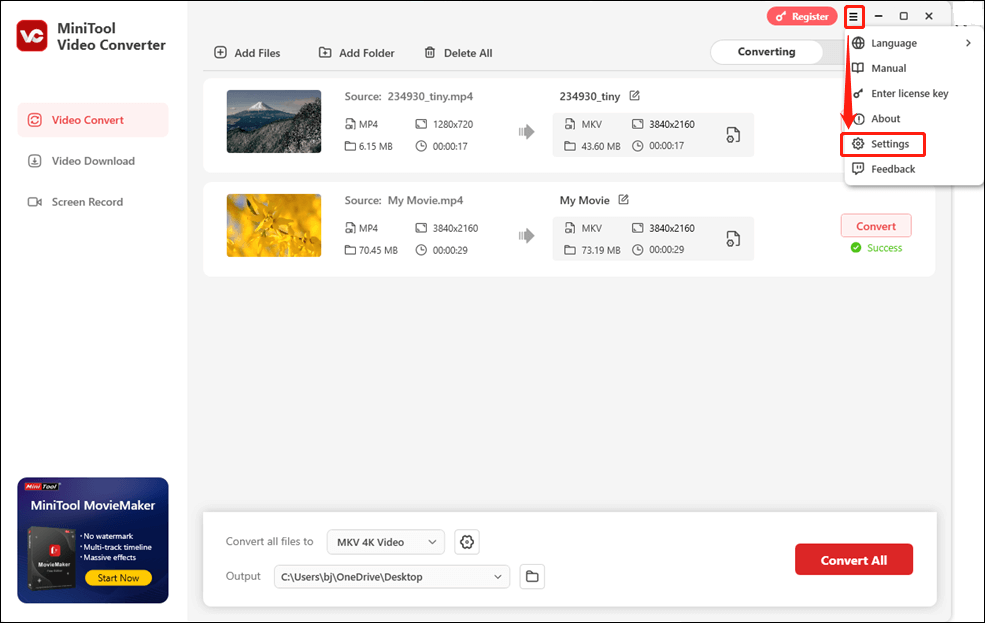Open output settings for 234930_tiny target
Screen dimensions: 985x623
(x=733, y=135)
